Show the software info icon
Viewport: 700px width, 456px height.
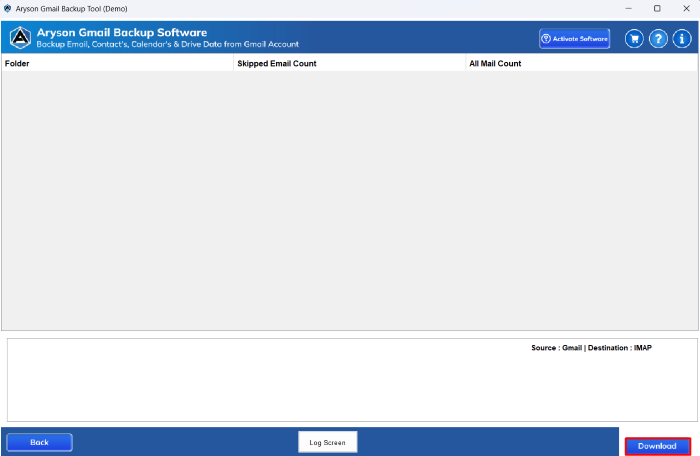coord(682,39)
